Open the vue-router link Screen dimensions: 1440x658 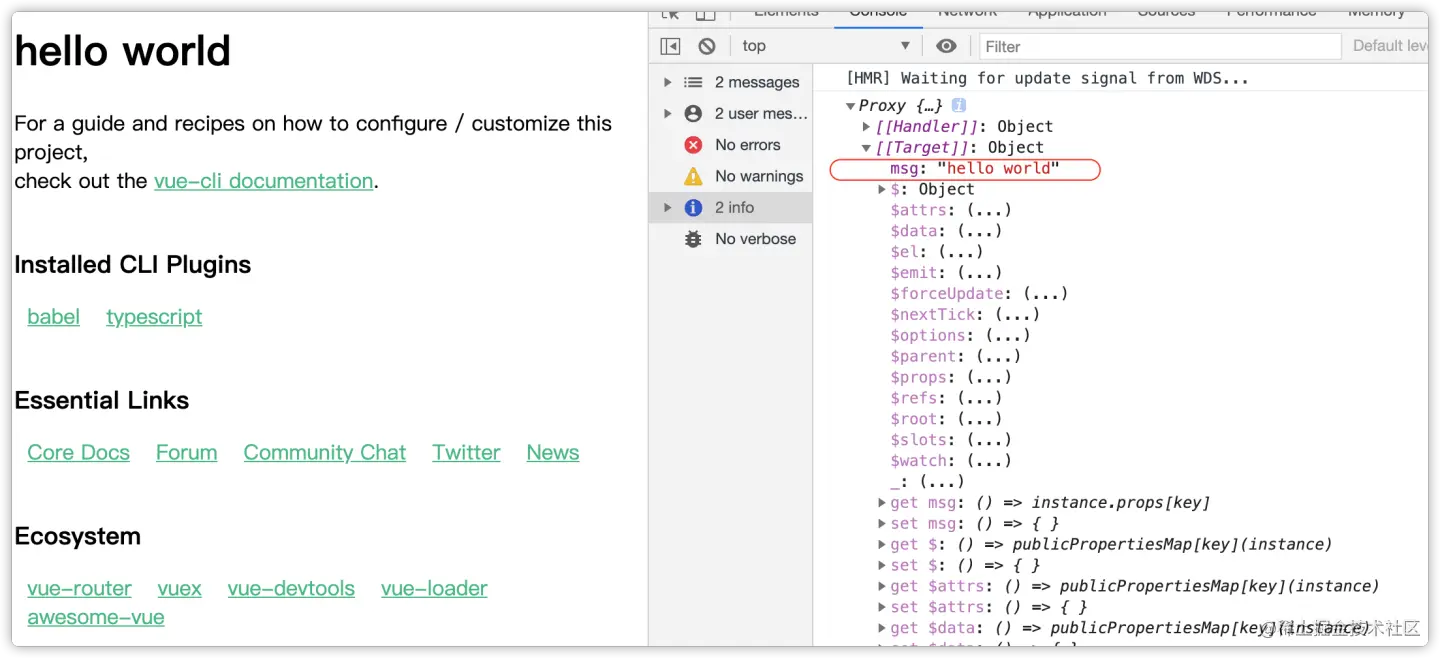click(x=80, y=589)
